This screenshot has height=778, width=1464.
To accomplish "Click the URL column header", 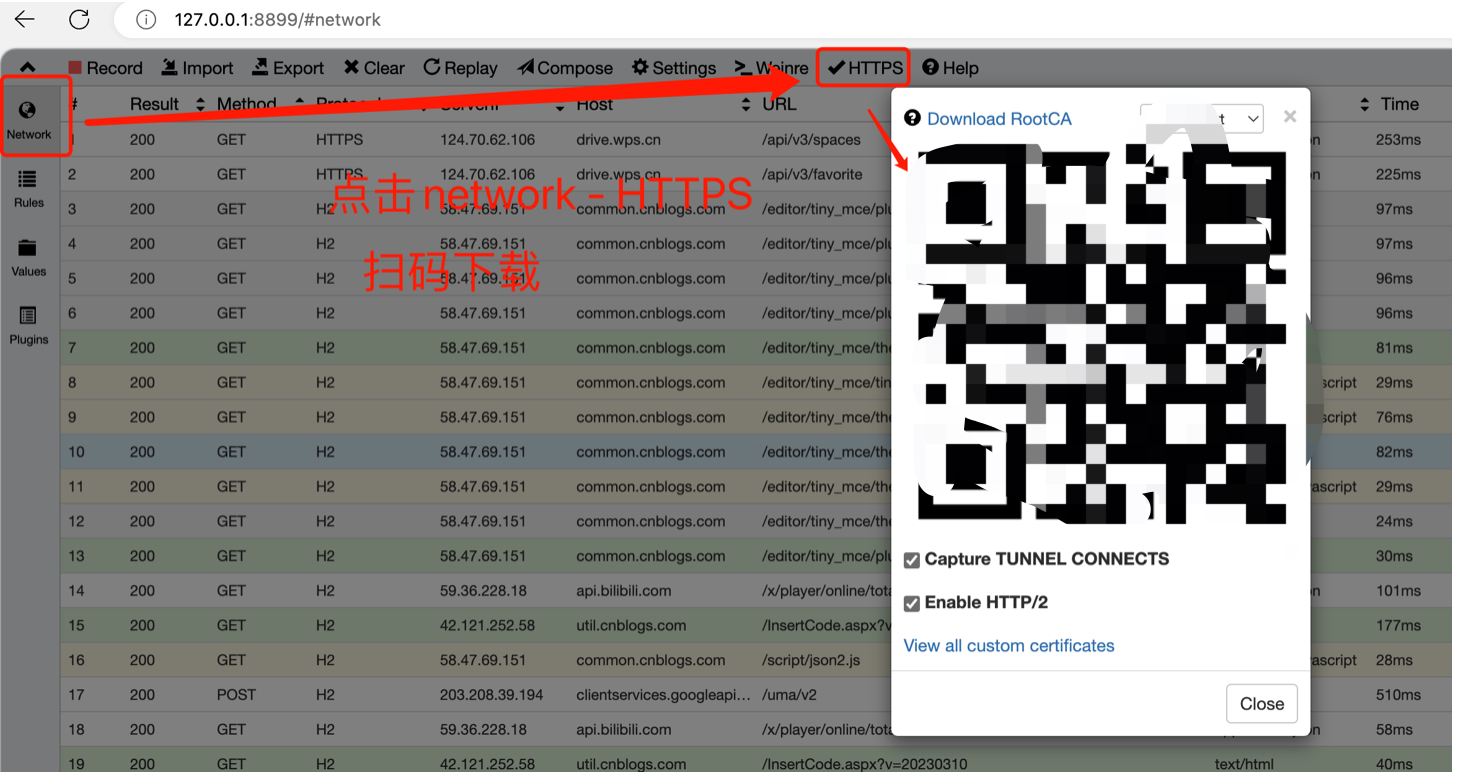I will click(x=779, y=104).
